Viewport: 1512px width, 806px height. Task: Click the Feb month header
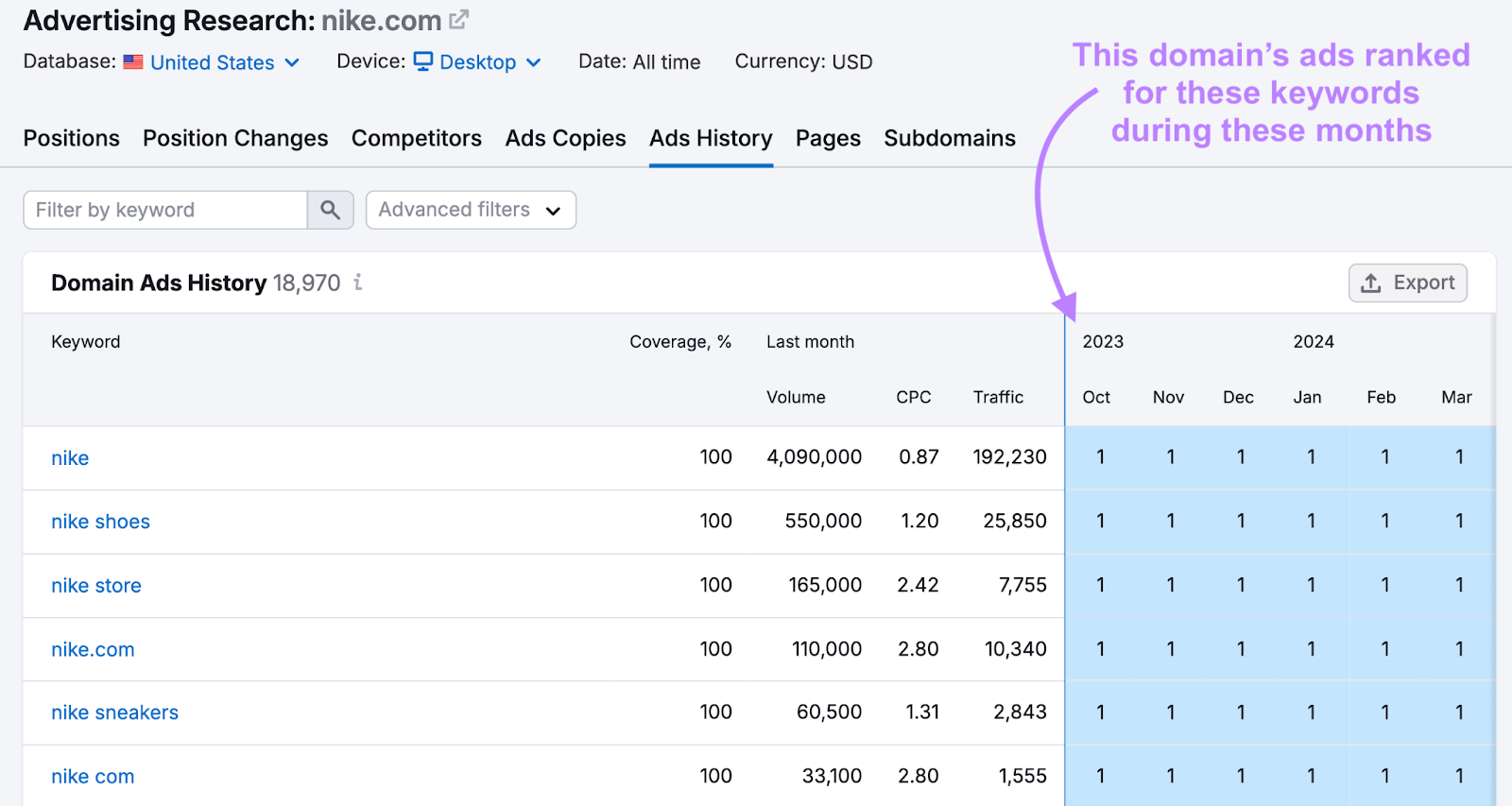[1382, 397]
